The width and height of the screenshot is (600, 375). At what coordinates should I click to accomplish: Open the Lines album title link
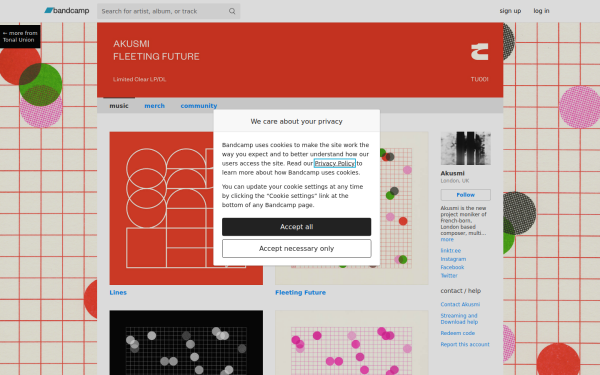pos(118,292)
